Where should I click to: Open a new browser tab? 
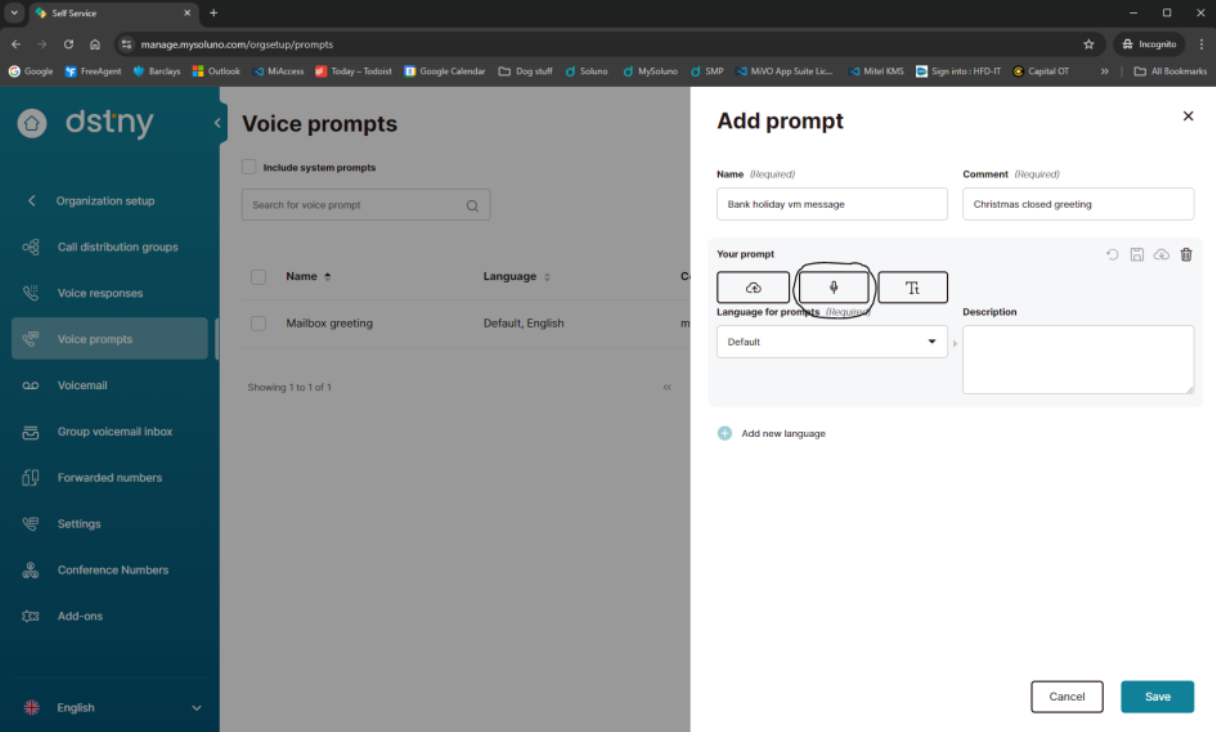tap(213, 13)
